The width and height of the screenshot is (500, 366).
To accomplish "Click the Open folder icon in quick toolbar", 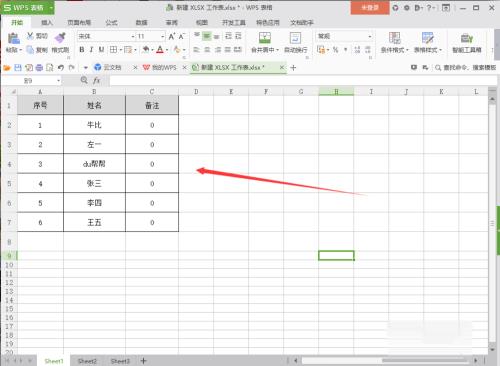I will click(7, 68).
